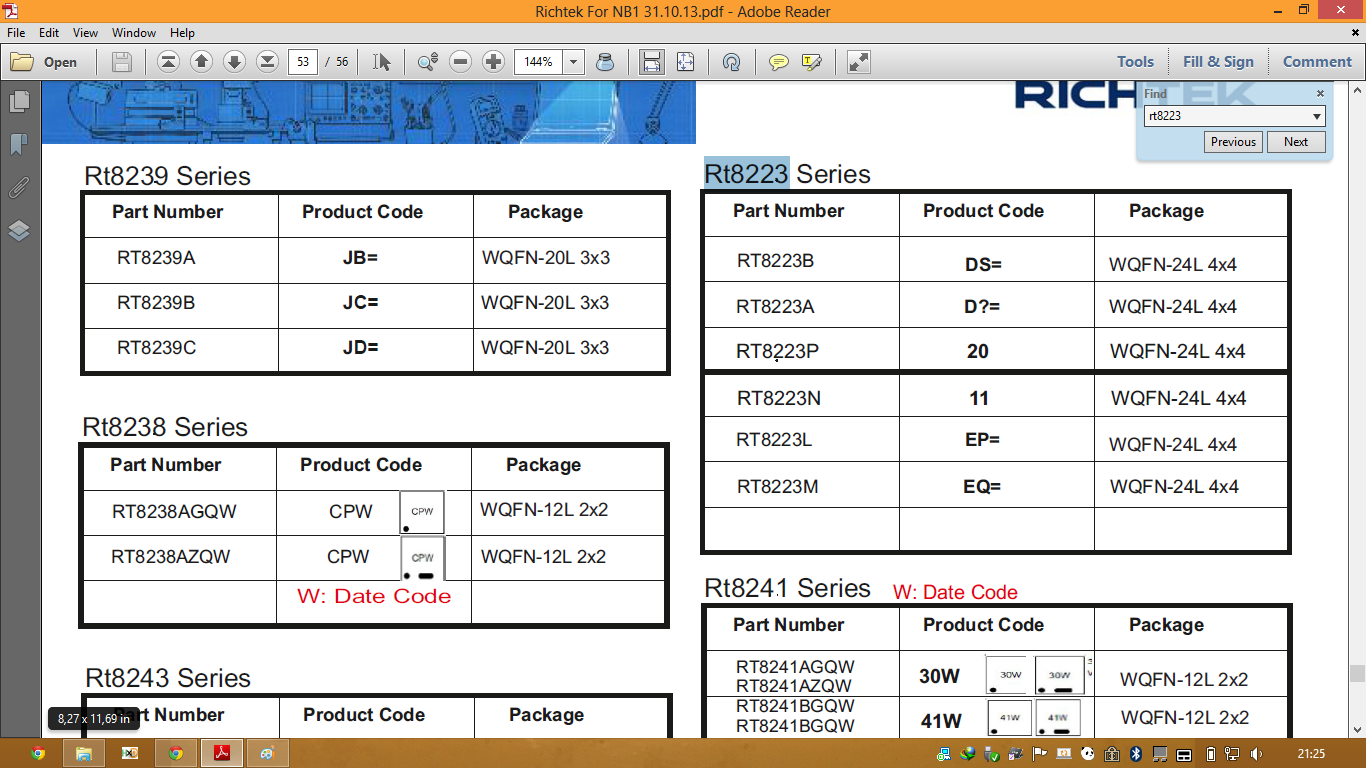Click the Find search text field
Screen dimensions: 1366x768
1226,116
